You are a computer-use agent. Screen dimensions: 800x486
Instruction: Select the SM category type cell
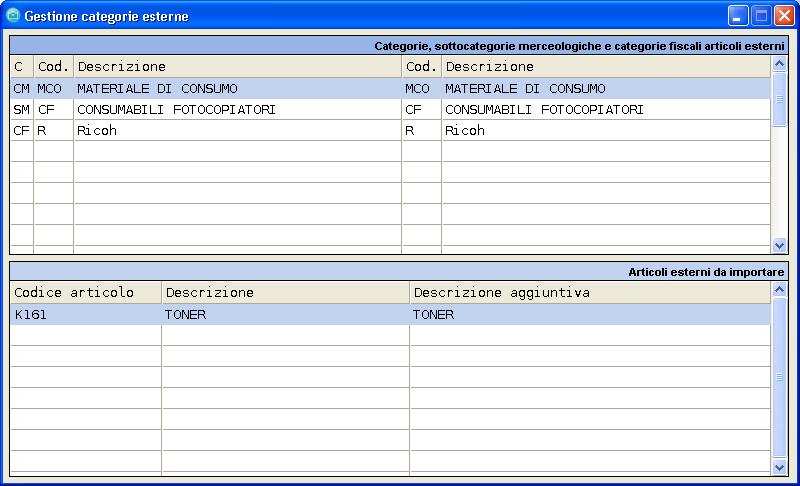click(x=22, y=110)
